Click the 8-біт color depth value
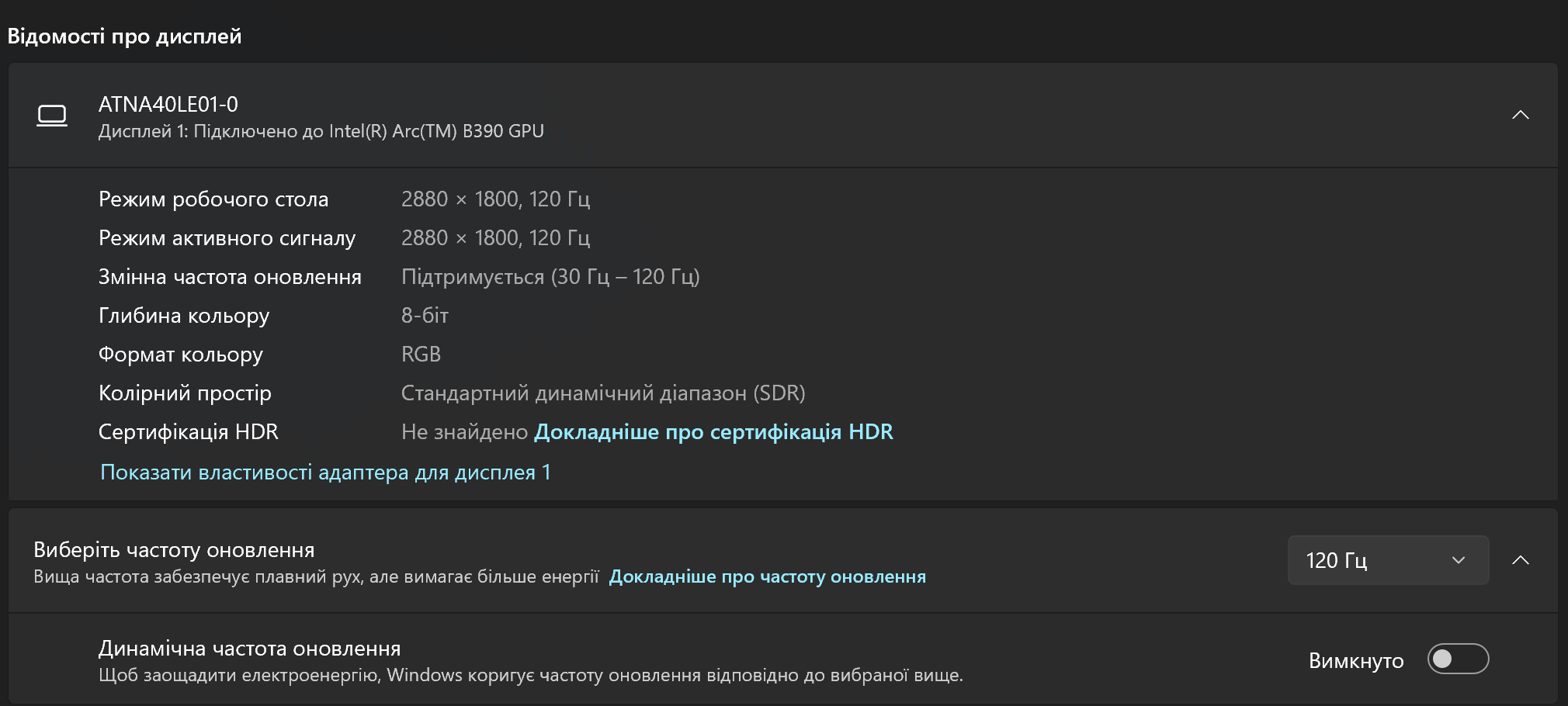Viewport: 1568px width, 706px height. (425, 316)
